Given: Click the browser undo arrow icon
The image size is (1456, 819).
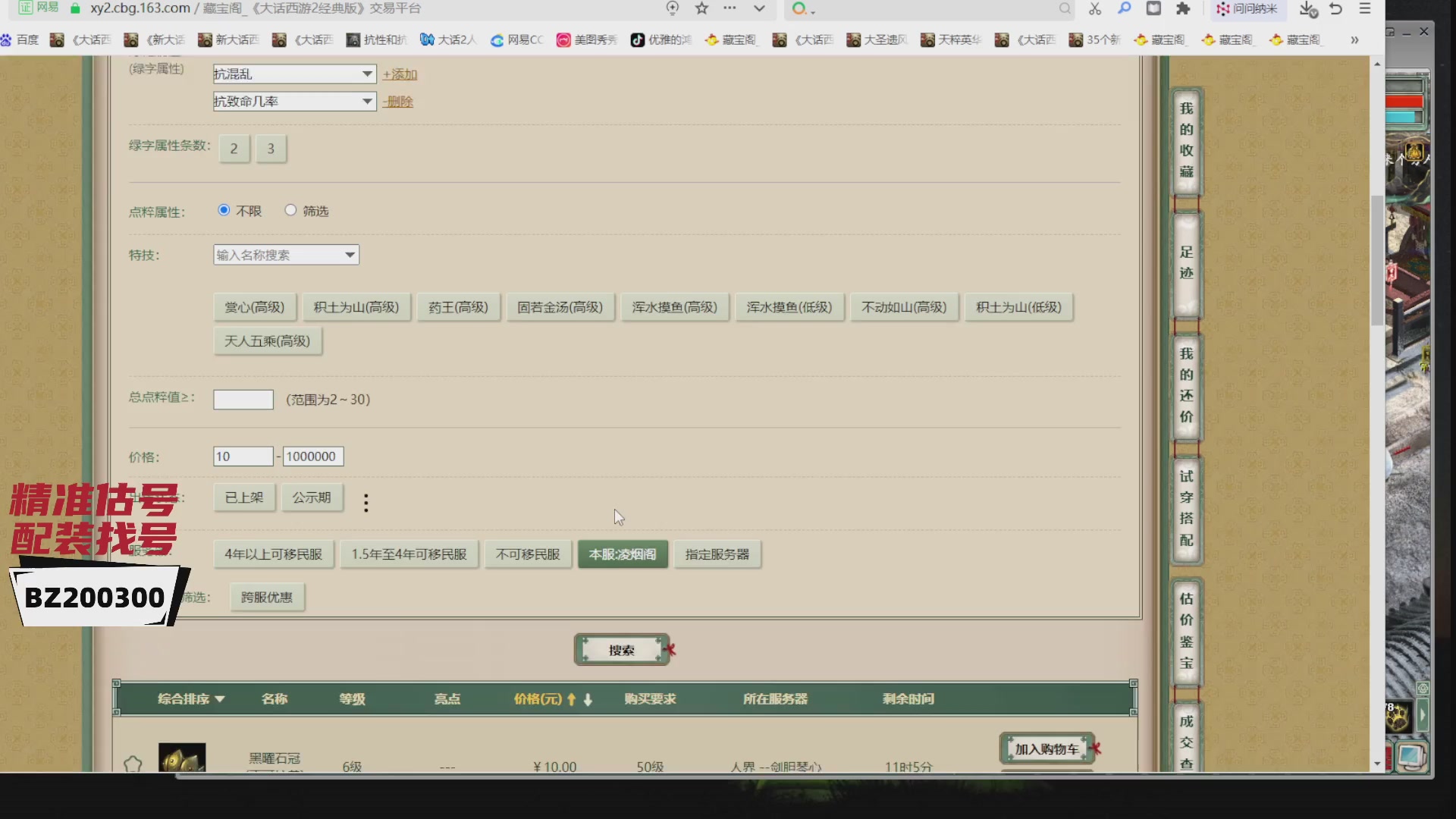Looking at the screenshot, I should (1336, 8).
